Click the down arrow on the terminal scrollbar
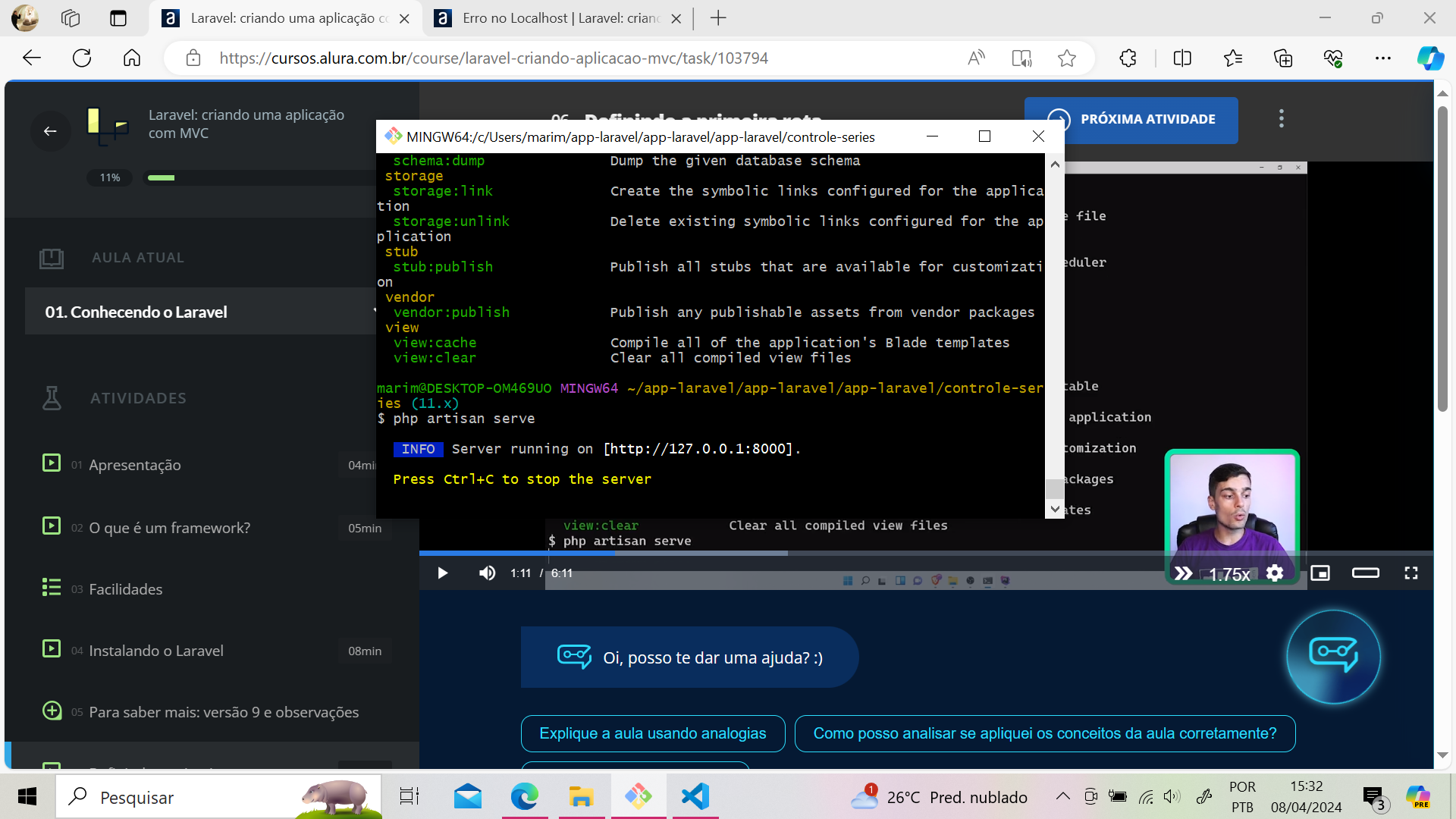Viewport: 1456px width, 819px height. (x=1055, y=510)
